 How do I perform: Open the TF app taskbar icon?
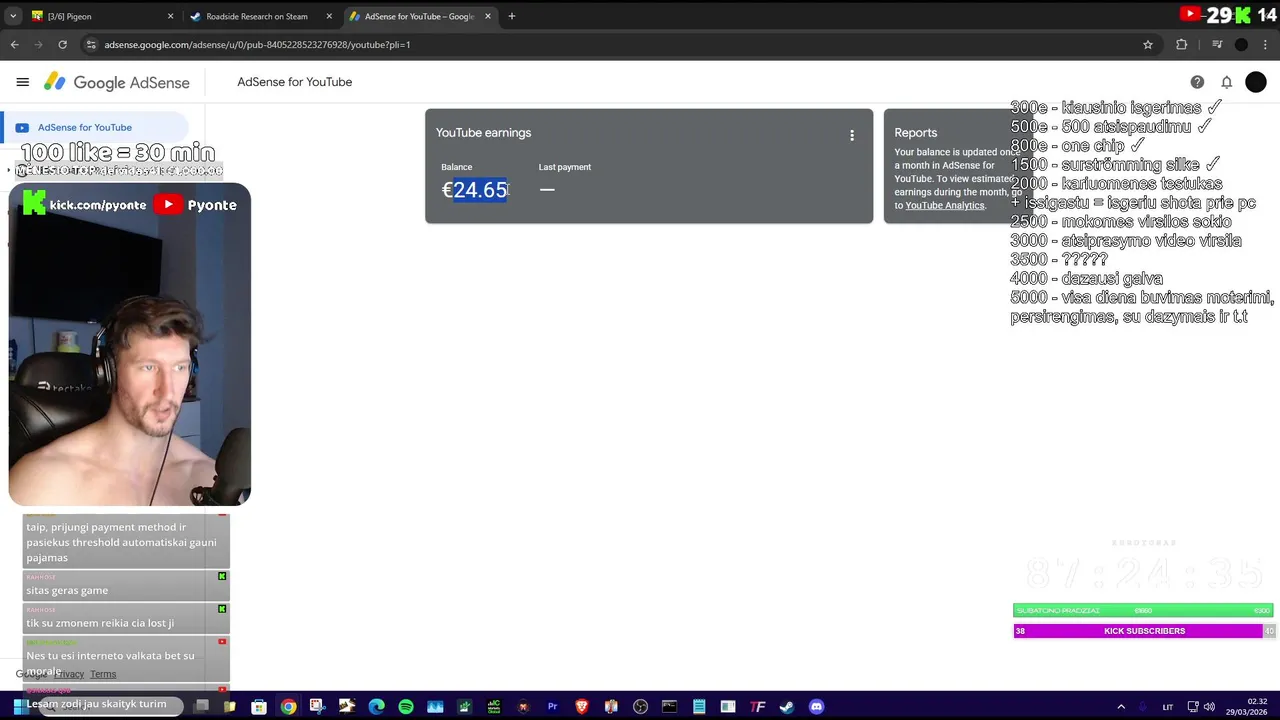758,707
